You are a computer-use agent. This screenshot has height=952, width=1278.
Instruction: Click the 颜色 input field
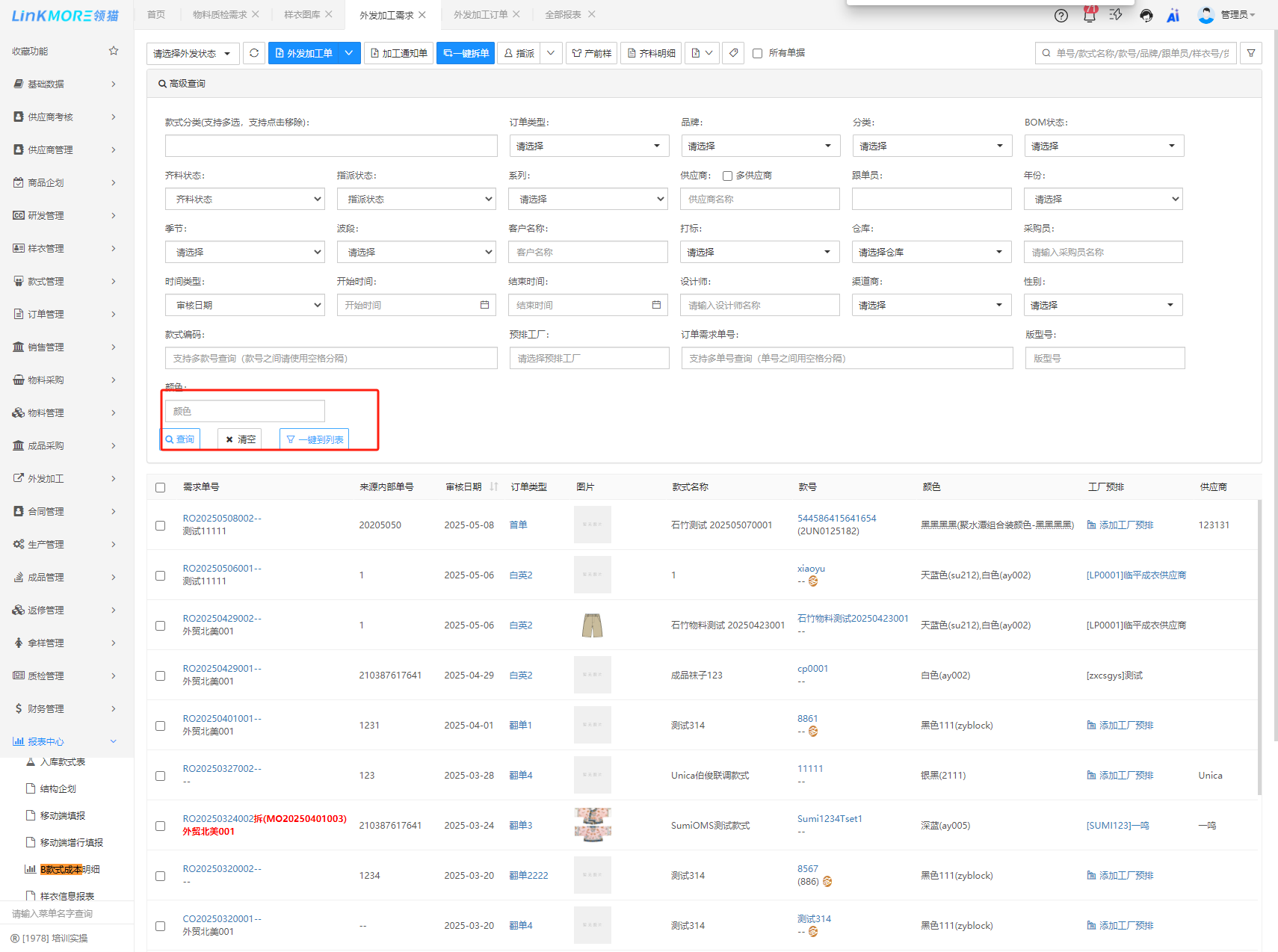click(x=244, y=411)
